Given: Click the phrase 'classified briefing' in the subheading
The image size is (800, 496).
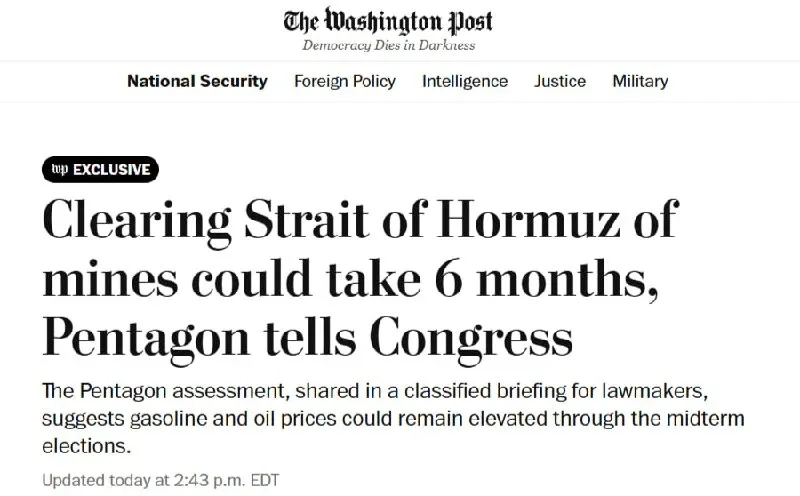Looking at the screenshot, I should click(432, 391).
